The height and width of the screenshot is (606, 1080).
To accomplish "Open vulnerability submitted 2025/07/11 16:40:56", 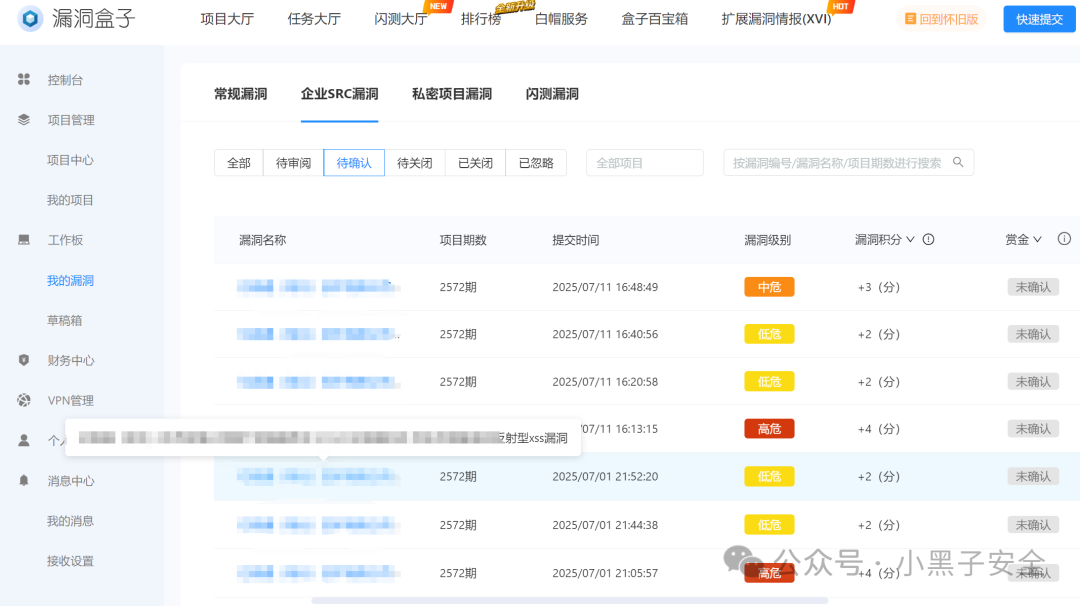I will pyautogui.click(x=318, y=334).
